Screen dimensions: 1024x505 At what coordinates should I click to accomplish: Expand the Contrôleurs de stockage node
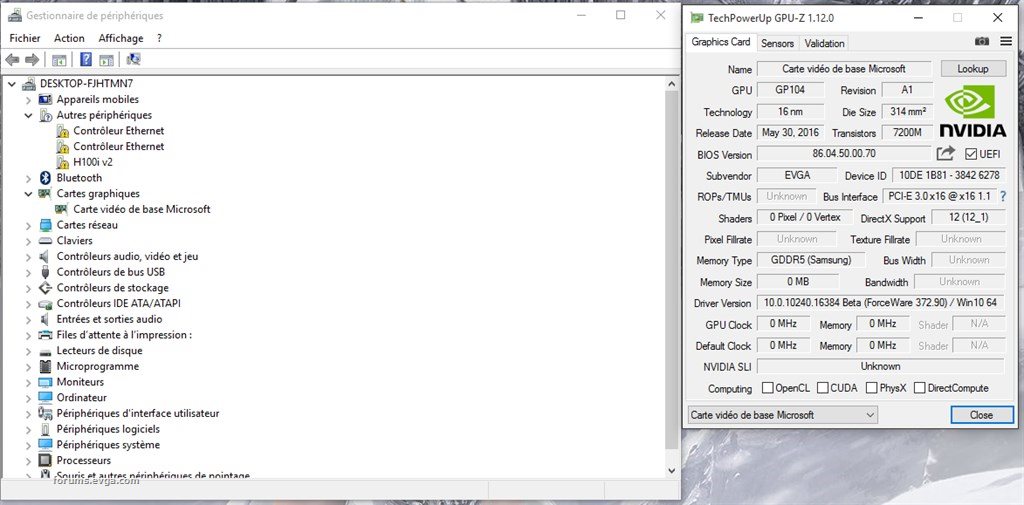click(28, 288)
